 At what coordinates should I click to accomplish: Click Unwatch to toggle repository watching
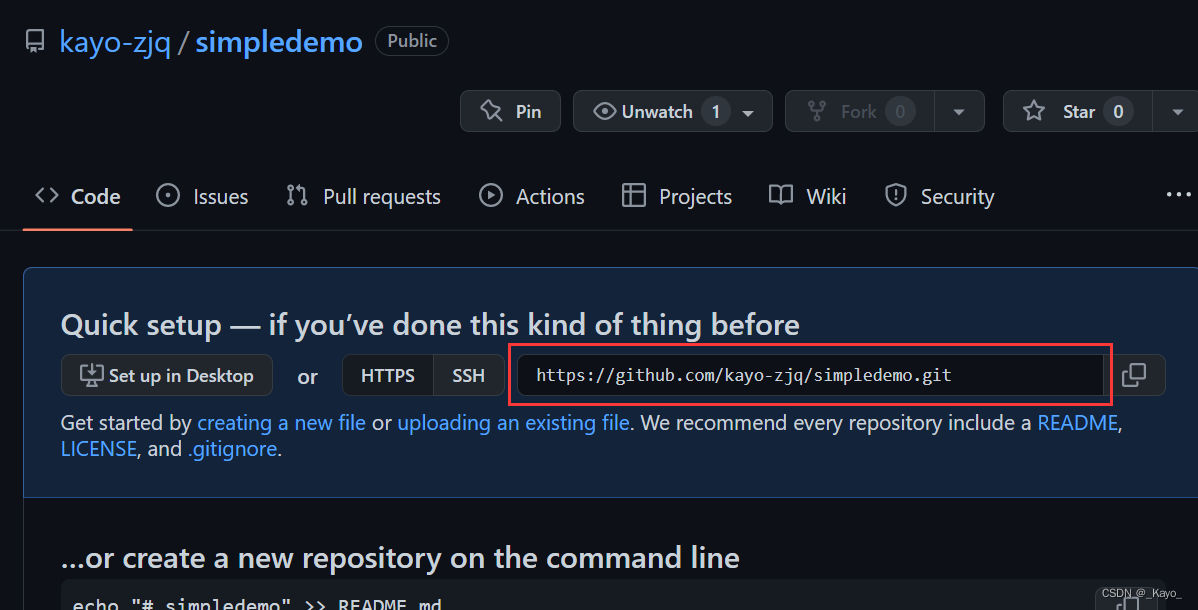(660, 111)
